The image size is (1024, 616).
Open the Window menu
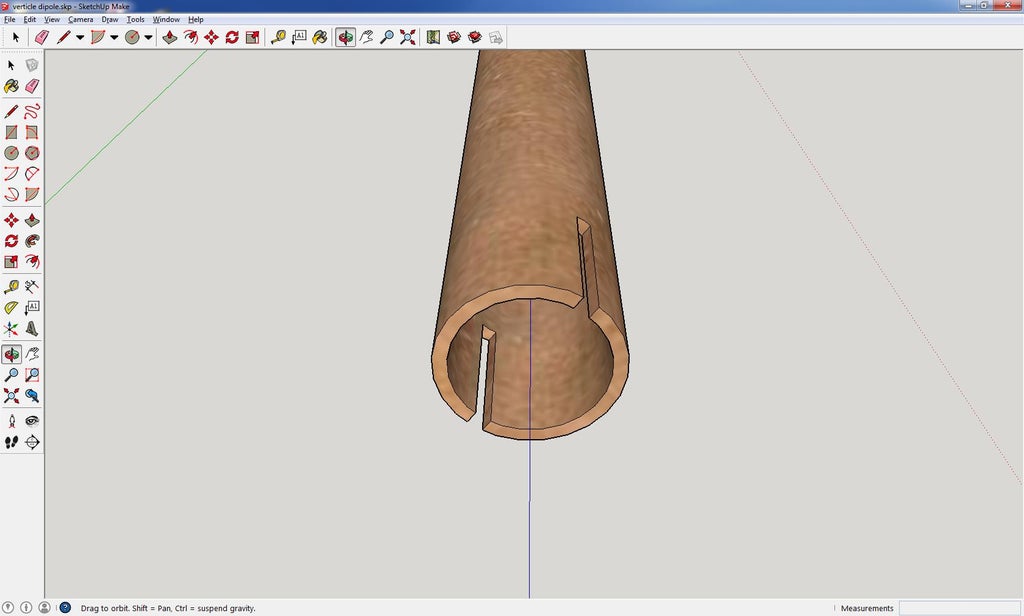point(166,19)
